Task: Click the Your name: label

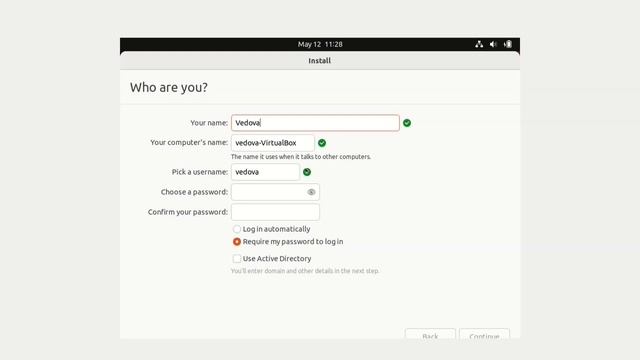Action: click(x=209, y=123)
